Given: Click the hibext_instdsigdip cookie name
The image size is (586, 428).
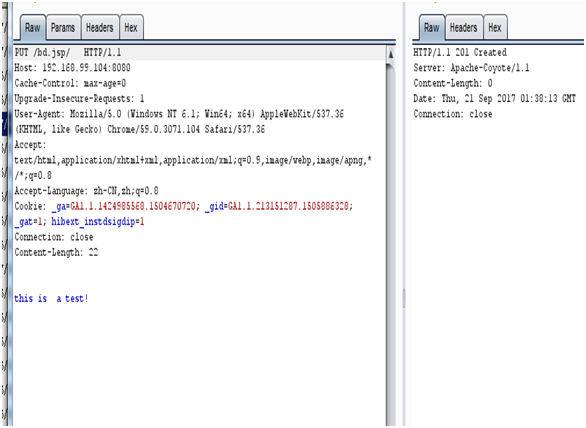Looking at the screenshot, I should point(93,221).
